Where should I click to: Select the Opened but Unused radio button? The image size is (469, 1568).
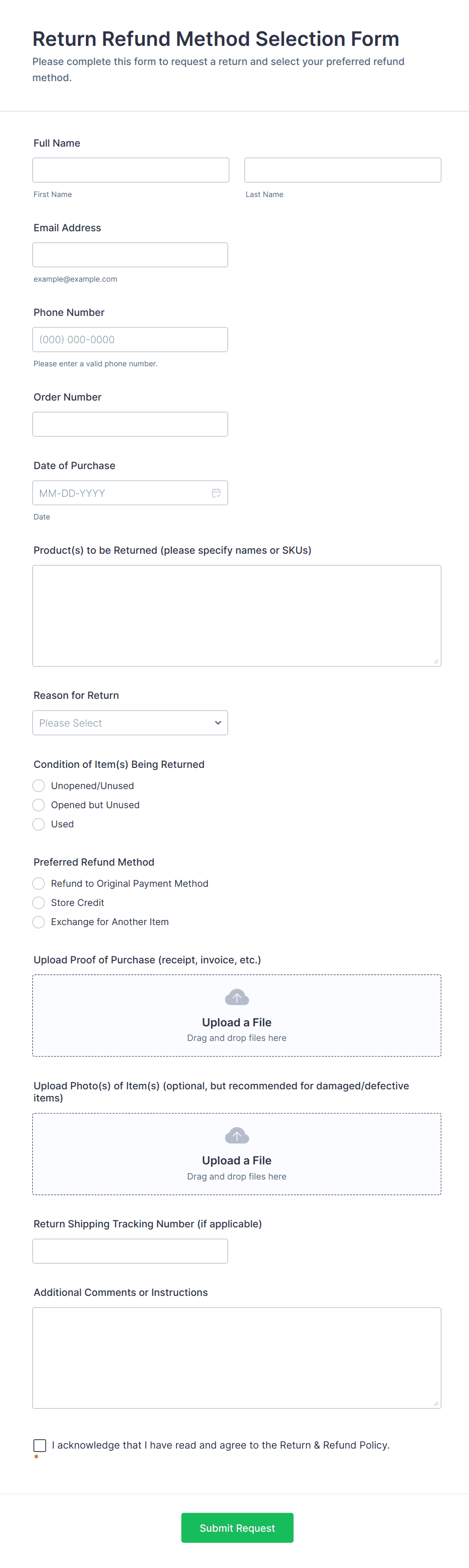39,805
